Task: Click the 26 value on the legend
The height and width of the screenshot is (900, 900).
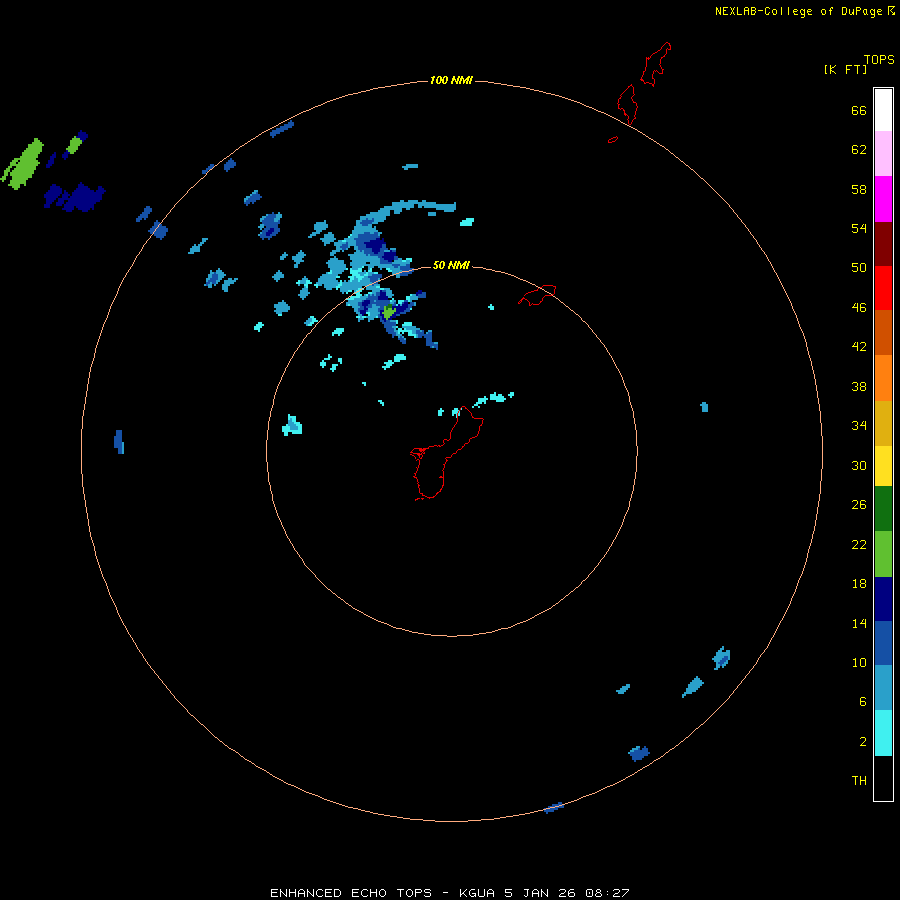Action: (859, 505)
